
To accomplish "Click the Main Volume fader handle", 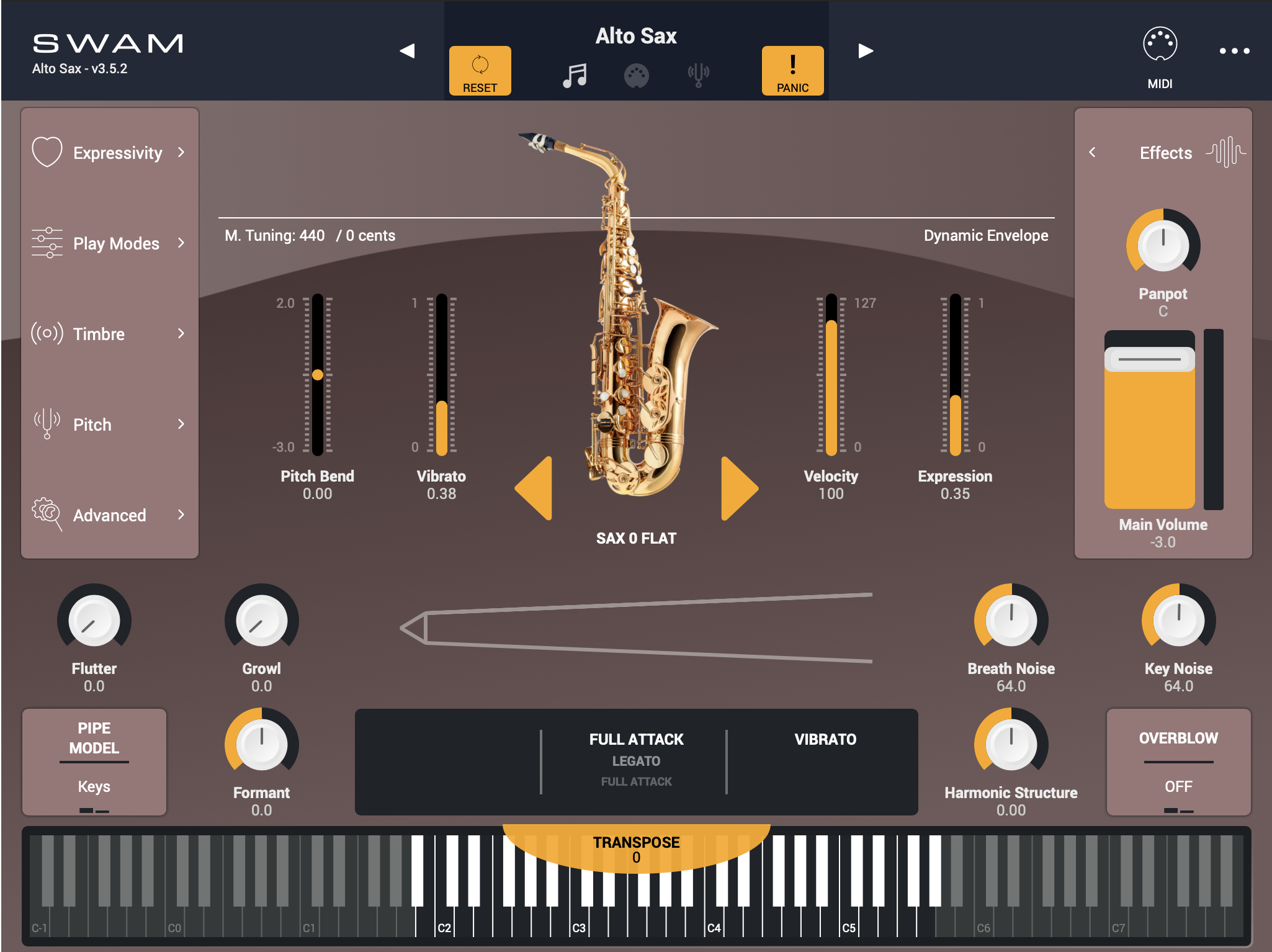I will 1149,359.
